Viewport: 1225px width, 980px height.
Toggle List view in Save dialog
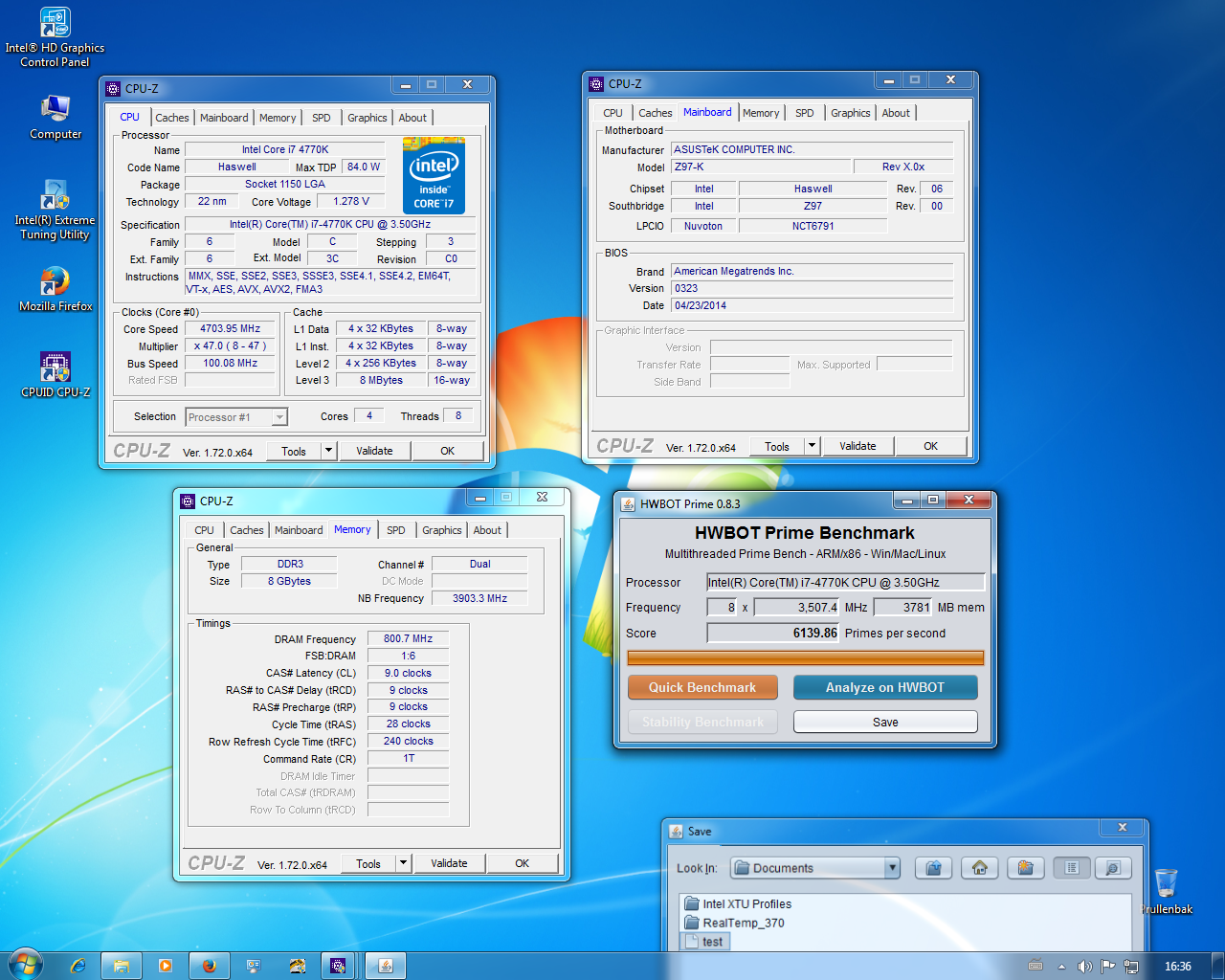coord(1072,868)
